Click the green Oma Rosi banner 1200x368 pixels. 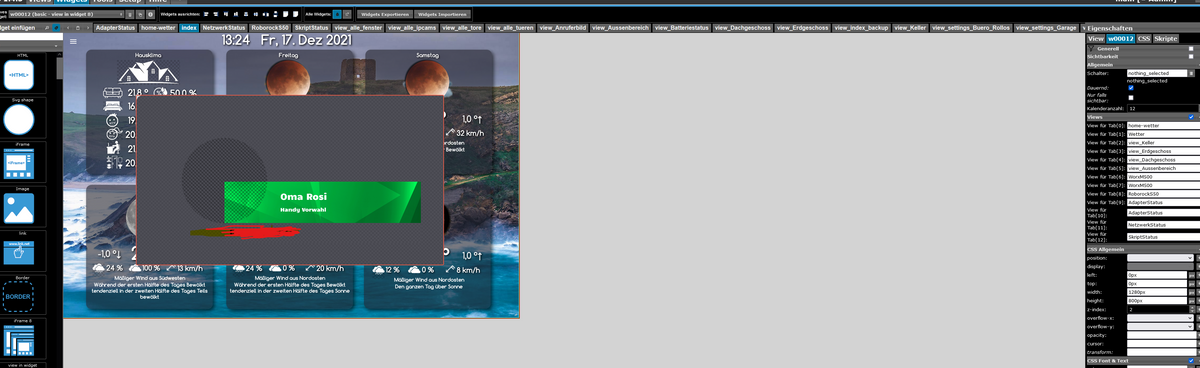(322, 202)
